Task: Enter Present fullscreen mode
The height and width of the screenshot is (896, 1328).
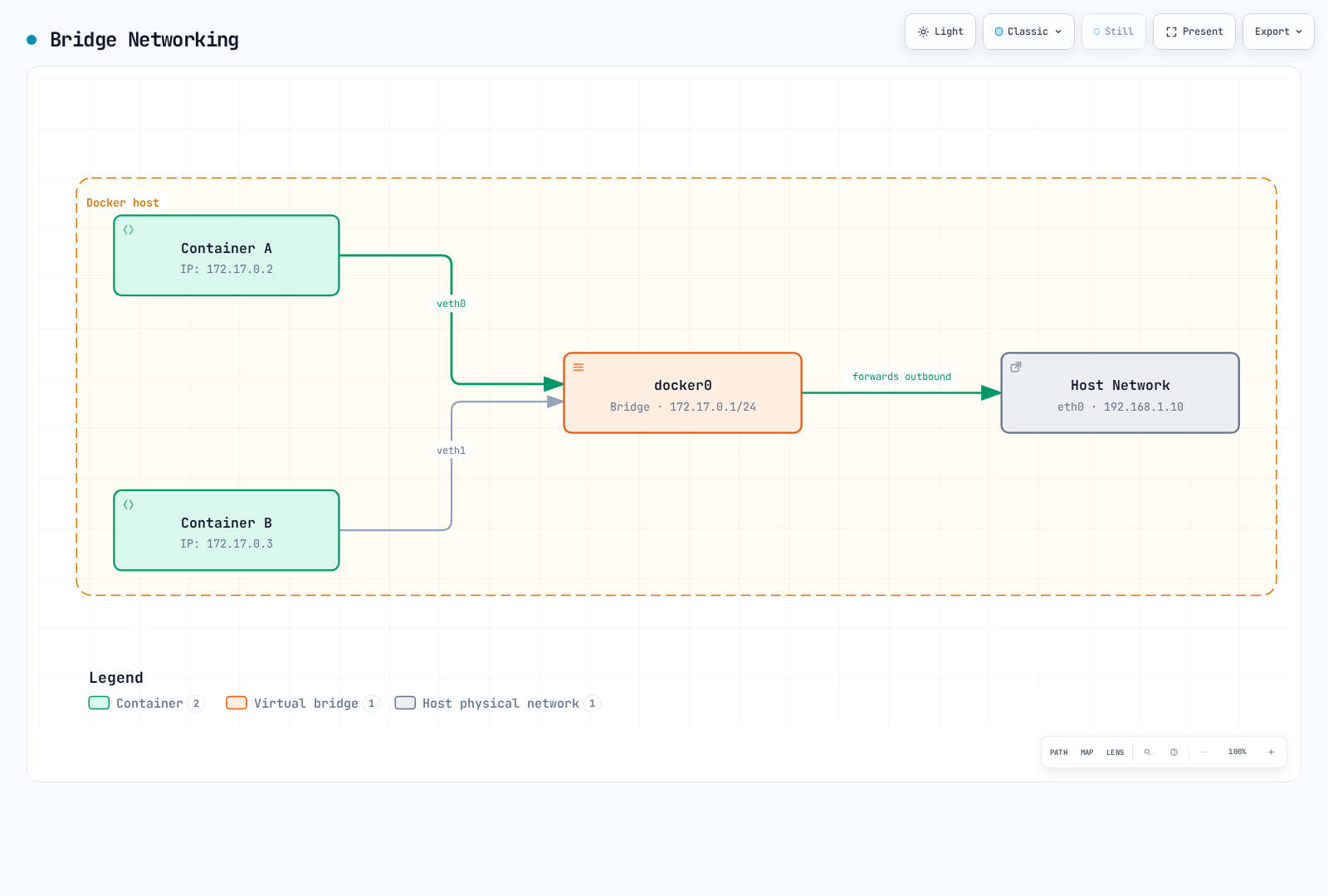Action: point(1194,32)
